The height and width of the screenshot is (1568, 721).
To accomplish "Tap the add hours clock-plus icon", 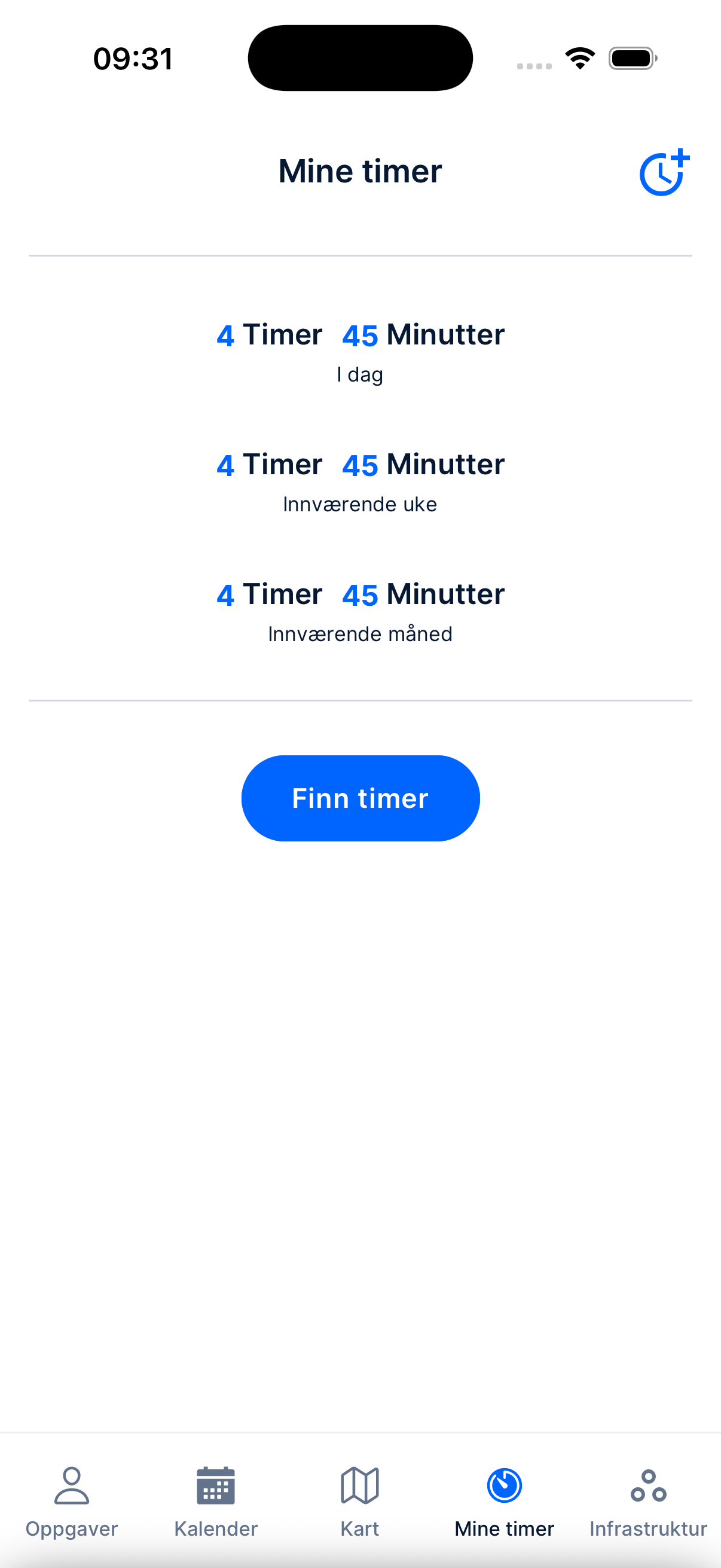I will (x=663, y=173).
